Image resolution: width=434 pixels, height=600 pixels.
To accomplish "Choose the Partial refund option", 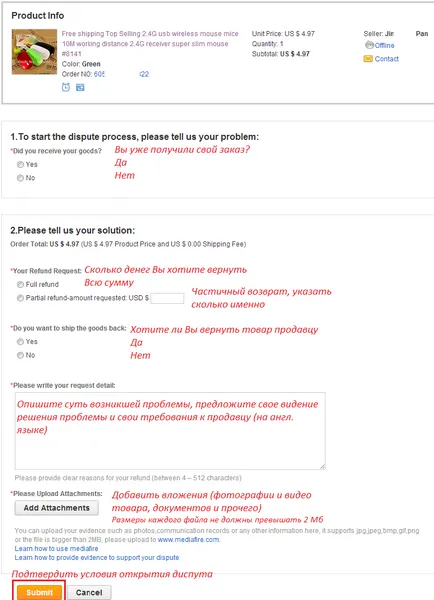I will pyautogui.click(x=20, y=298).
